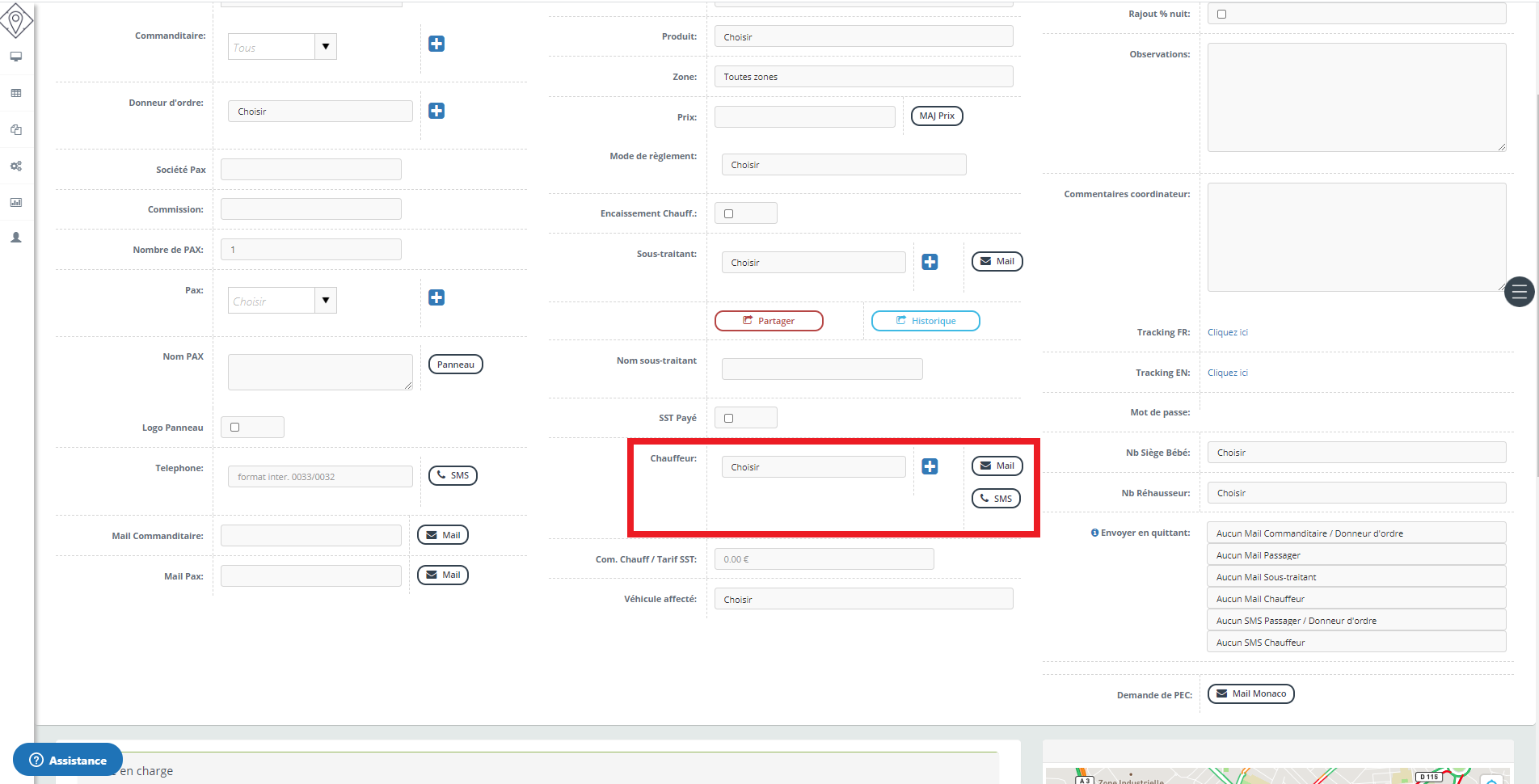Enable the Logo Panneau checkbox
Screen dimensions: 1539x784
(x=235, y=428)
